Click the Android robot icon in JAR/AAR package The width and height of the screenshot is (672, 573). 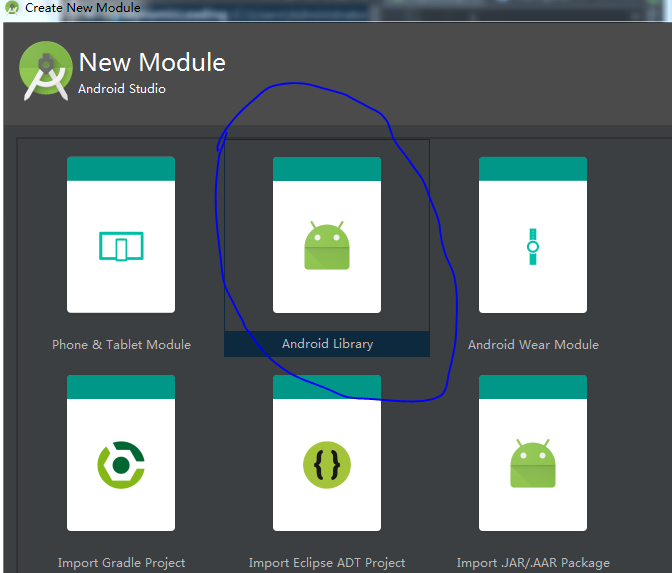click(x=533, y=464)
